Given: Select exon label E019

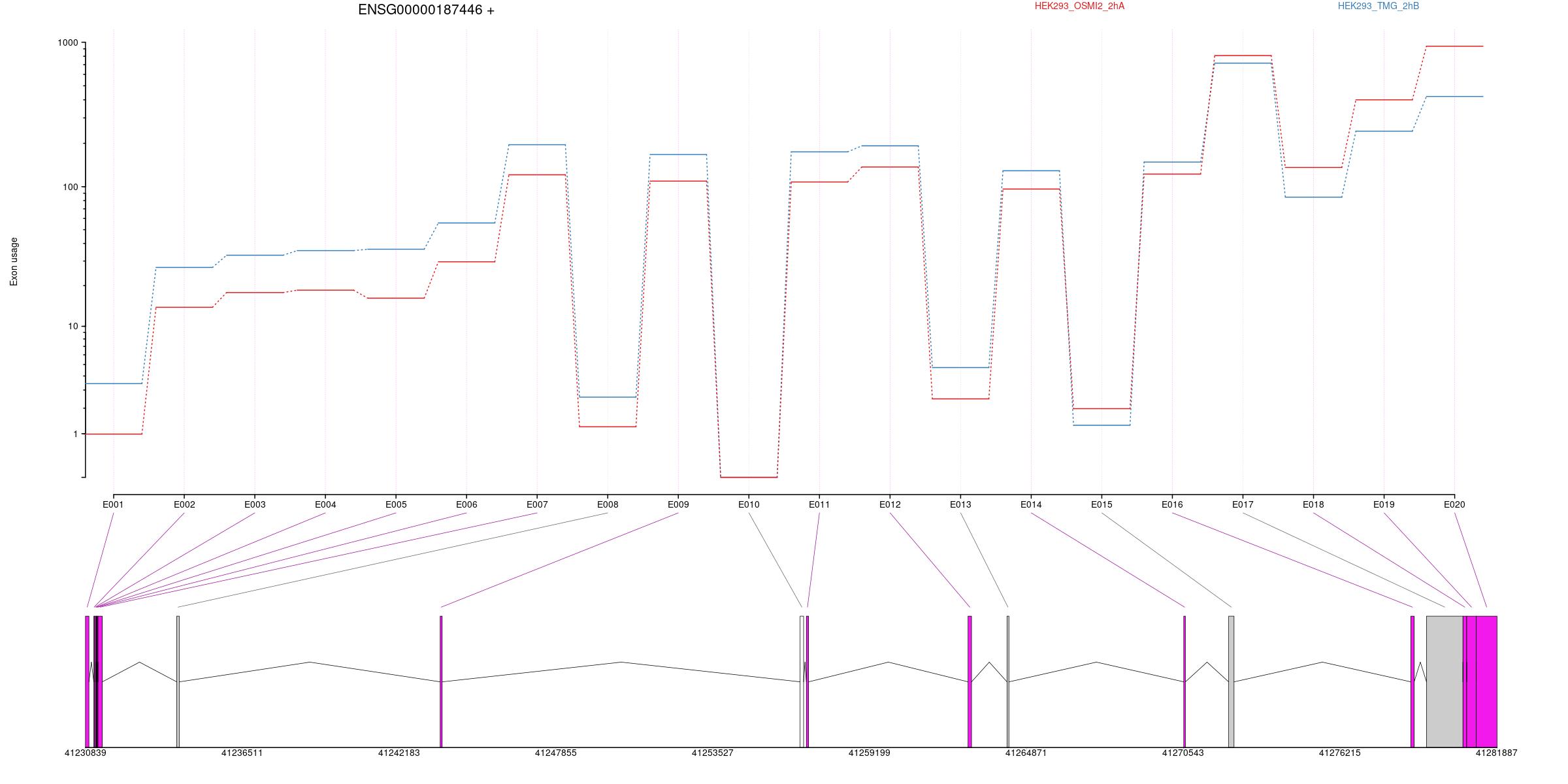Looking at the screenshot, I should 1384,504.
